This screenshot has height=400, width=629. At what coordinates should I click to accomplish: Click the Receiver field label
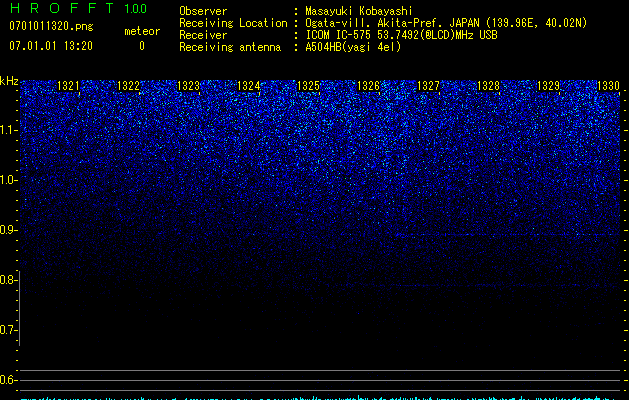[x=203, y=35]
